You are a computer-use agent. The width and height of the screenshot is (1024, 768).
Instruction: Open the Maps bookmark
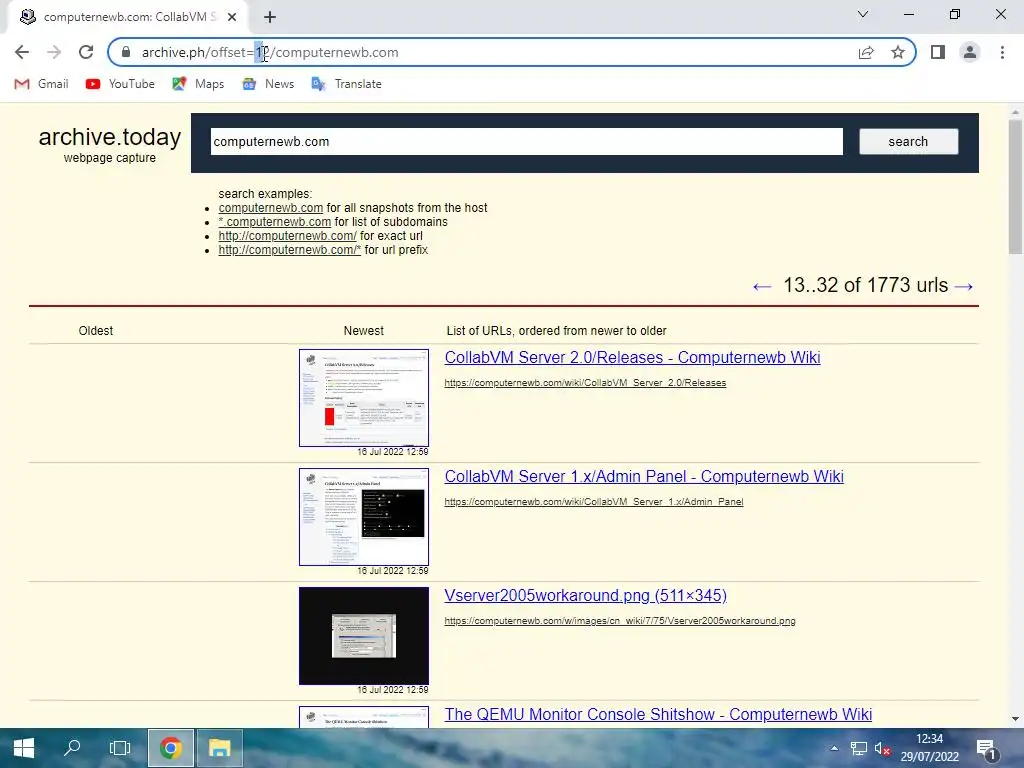pyautogui.click(x=198, y=84)
